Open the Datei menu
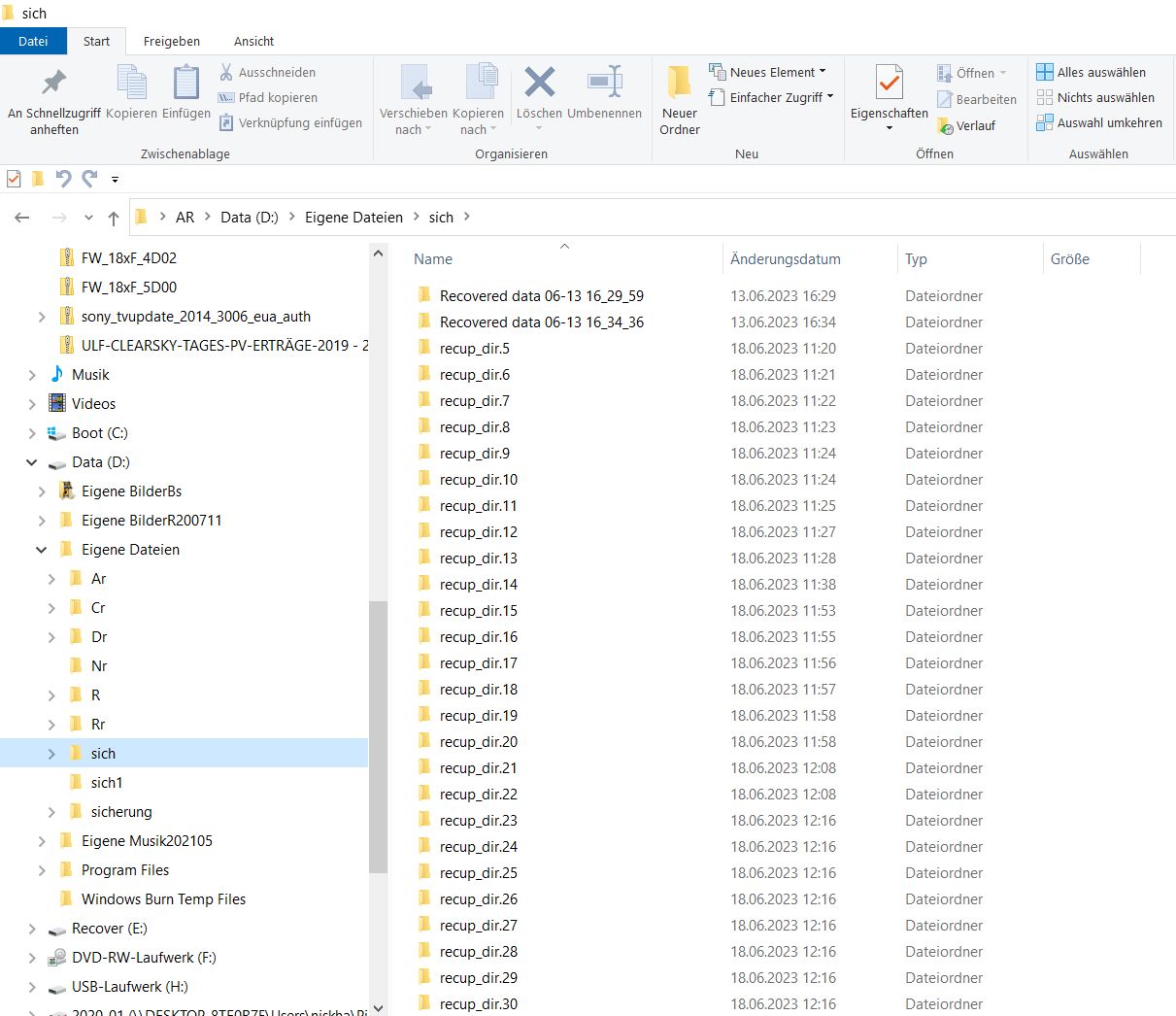The image size is (1176, 1016). (x=33, y=41)
